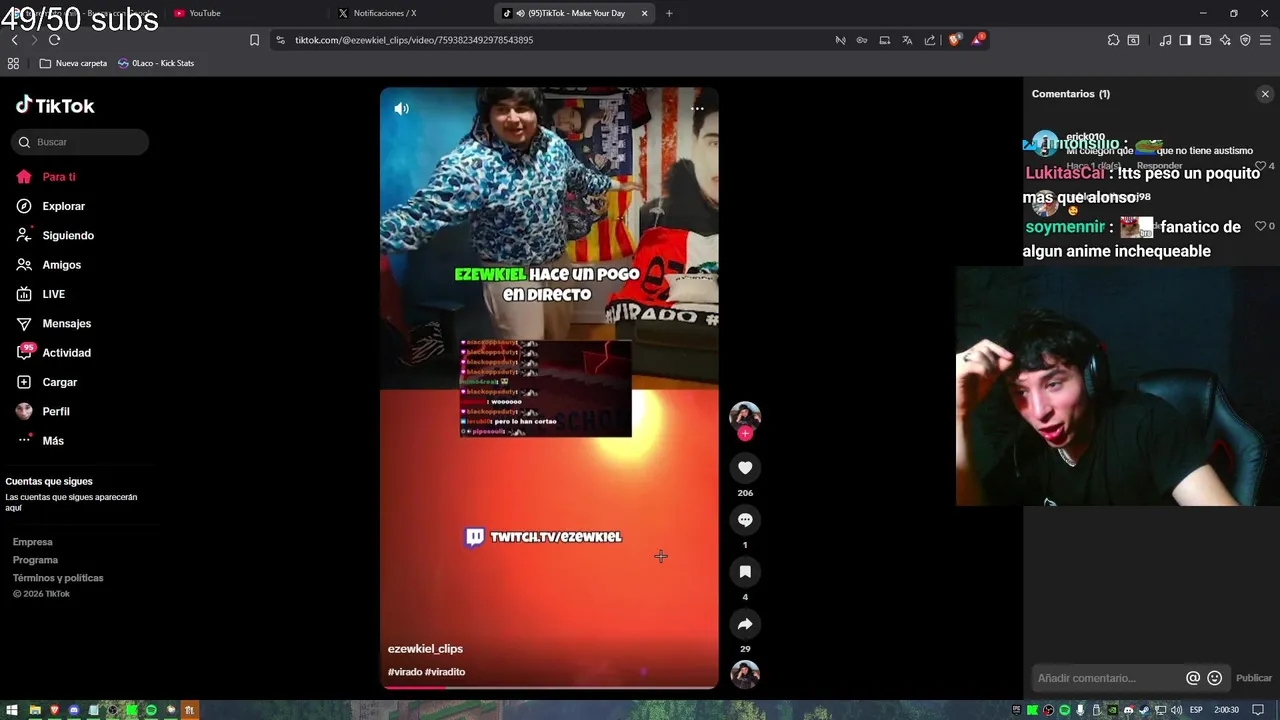The width and height of the screenshot is (1280, 720).
Task: Share the video using the arrow icon
Action: click(x=745, y=624)
